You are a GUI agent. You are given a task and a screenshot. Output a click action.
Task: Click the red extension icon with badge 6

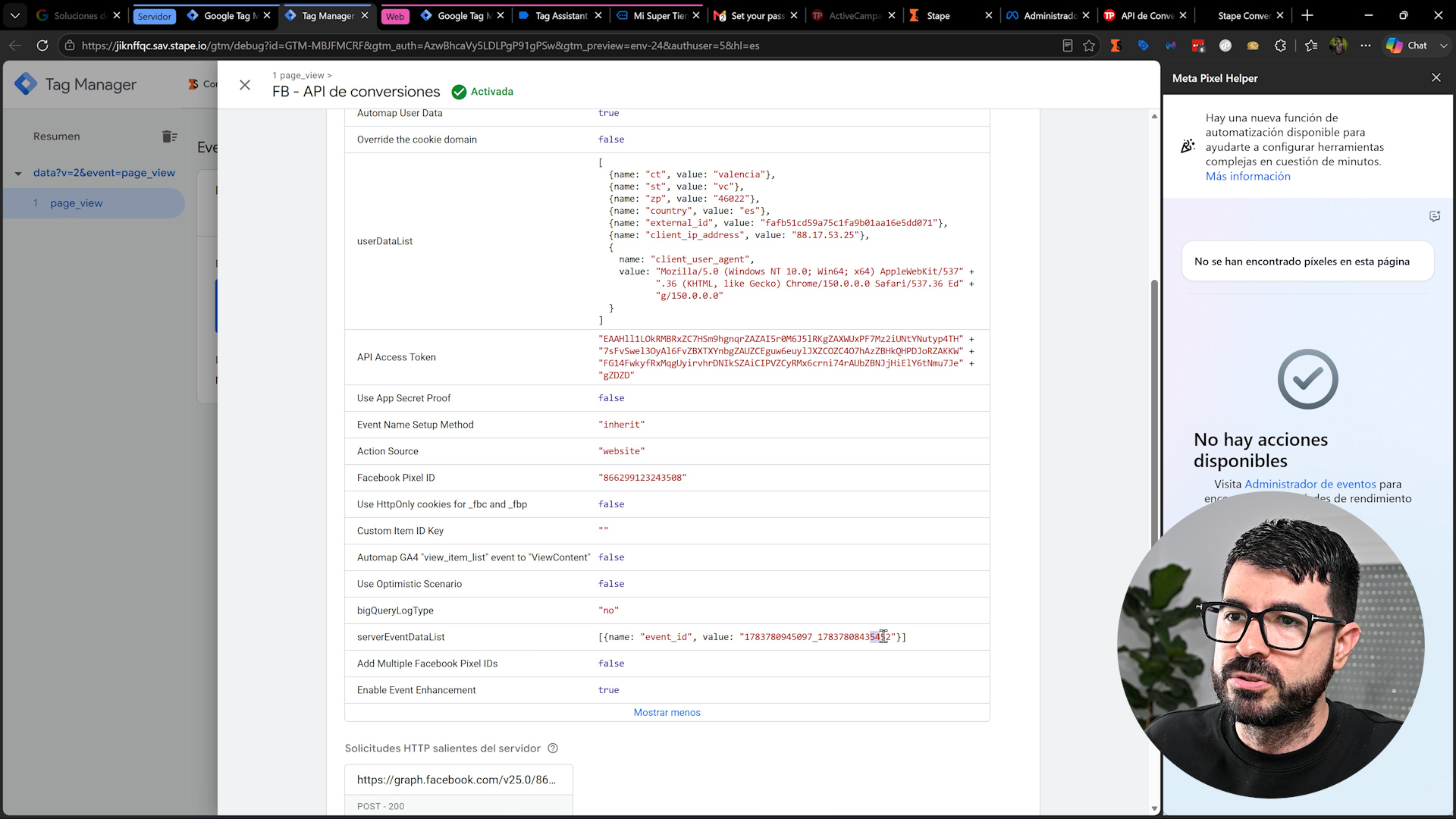pos(1198,45)
